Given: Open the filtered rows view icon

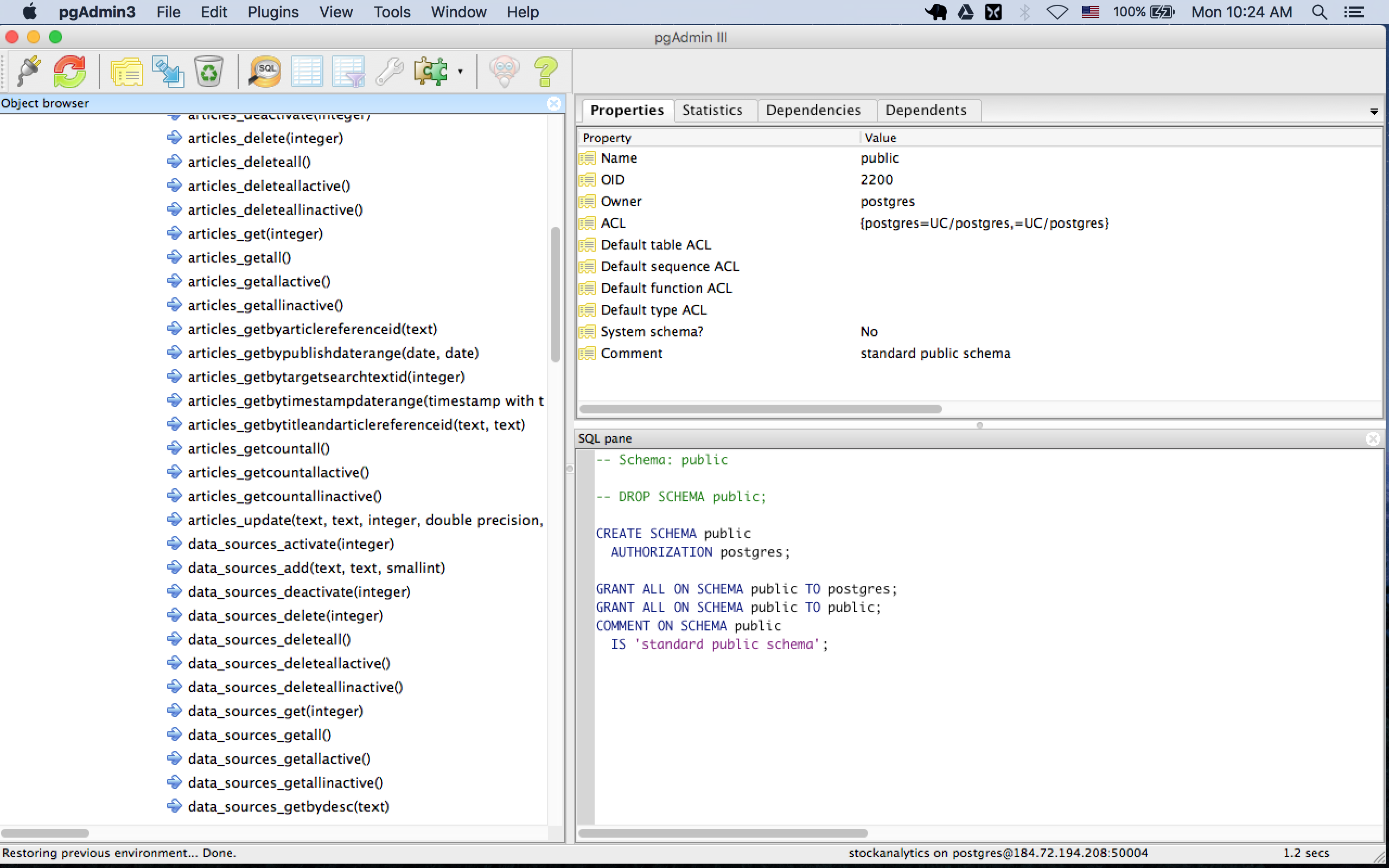Looking at the screenshot, I should pos(348,71).
